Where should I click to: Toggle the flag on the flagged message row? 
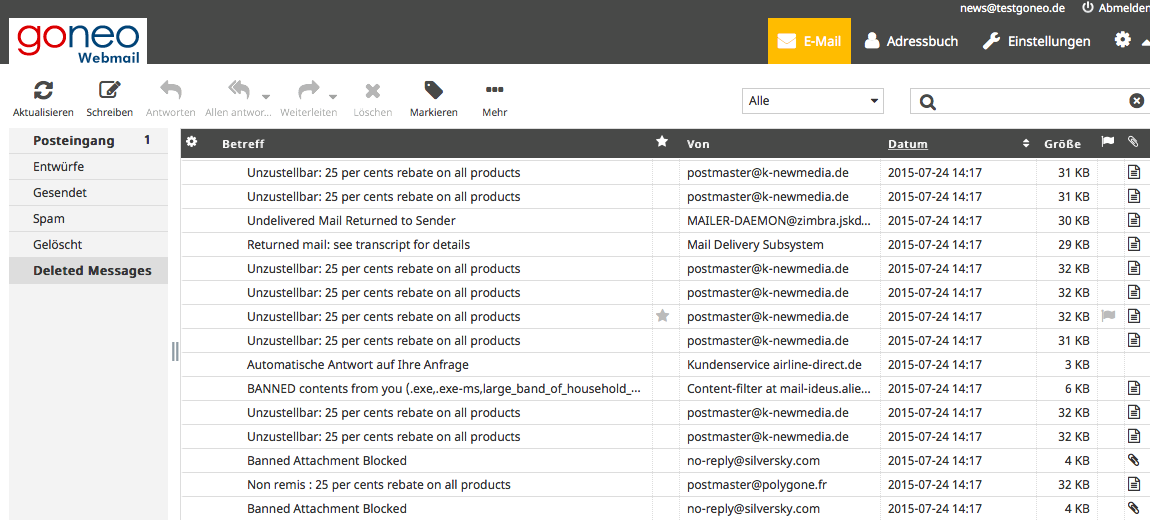(1107, 316)
